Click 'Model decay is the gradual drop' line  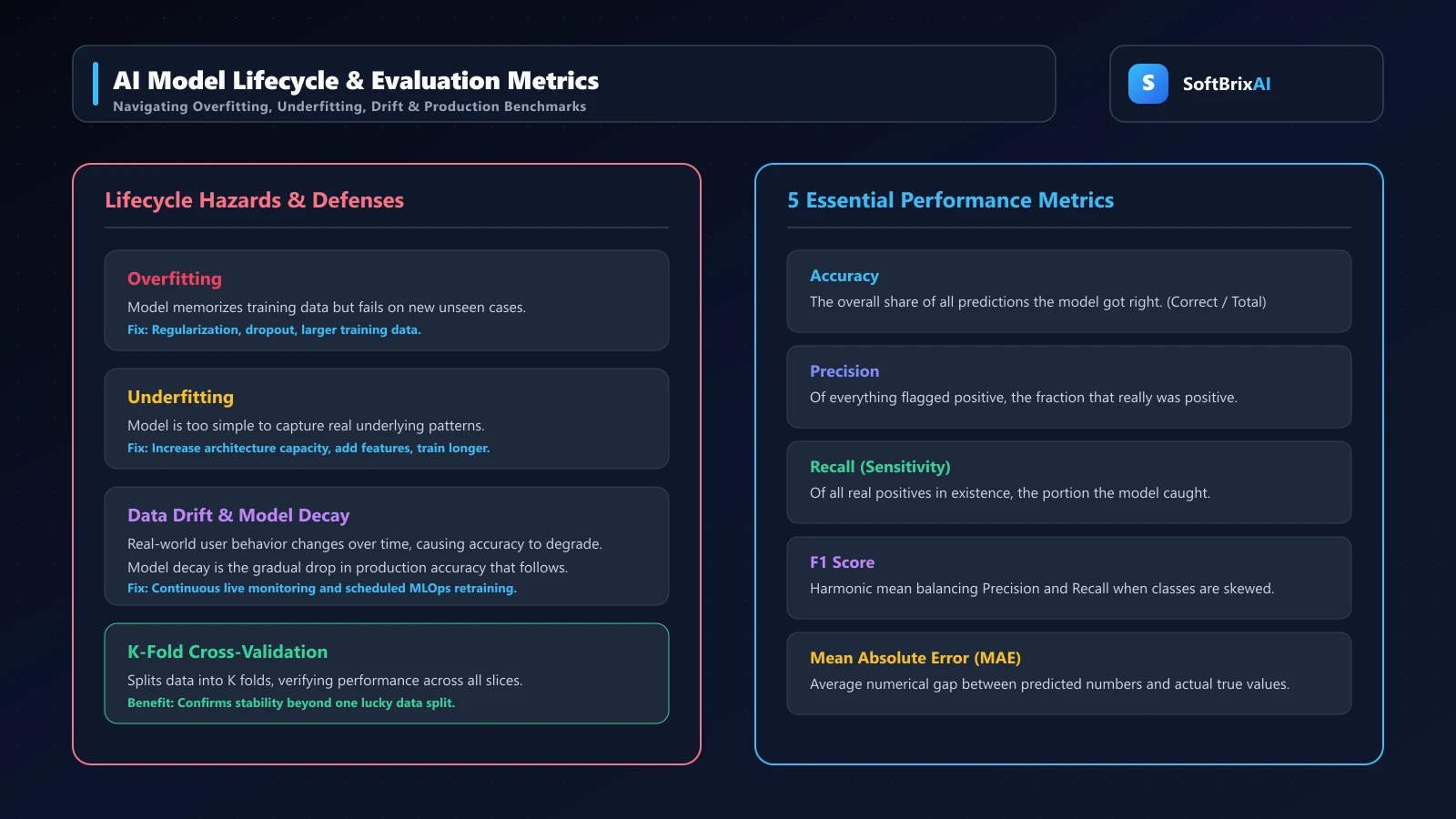[x=348, y=568]
